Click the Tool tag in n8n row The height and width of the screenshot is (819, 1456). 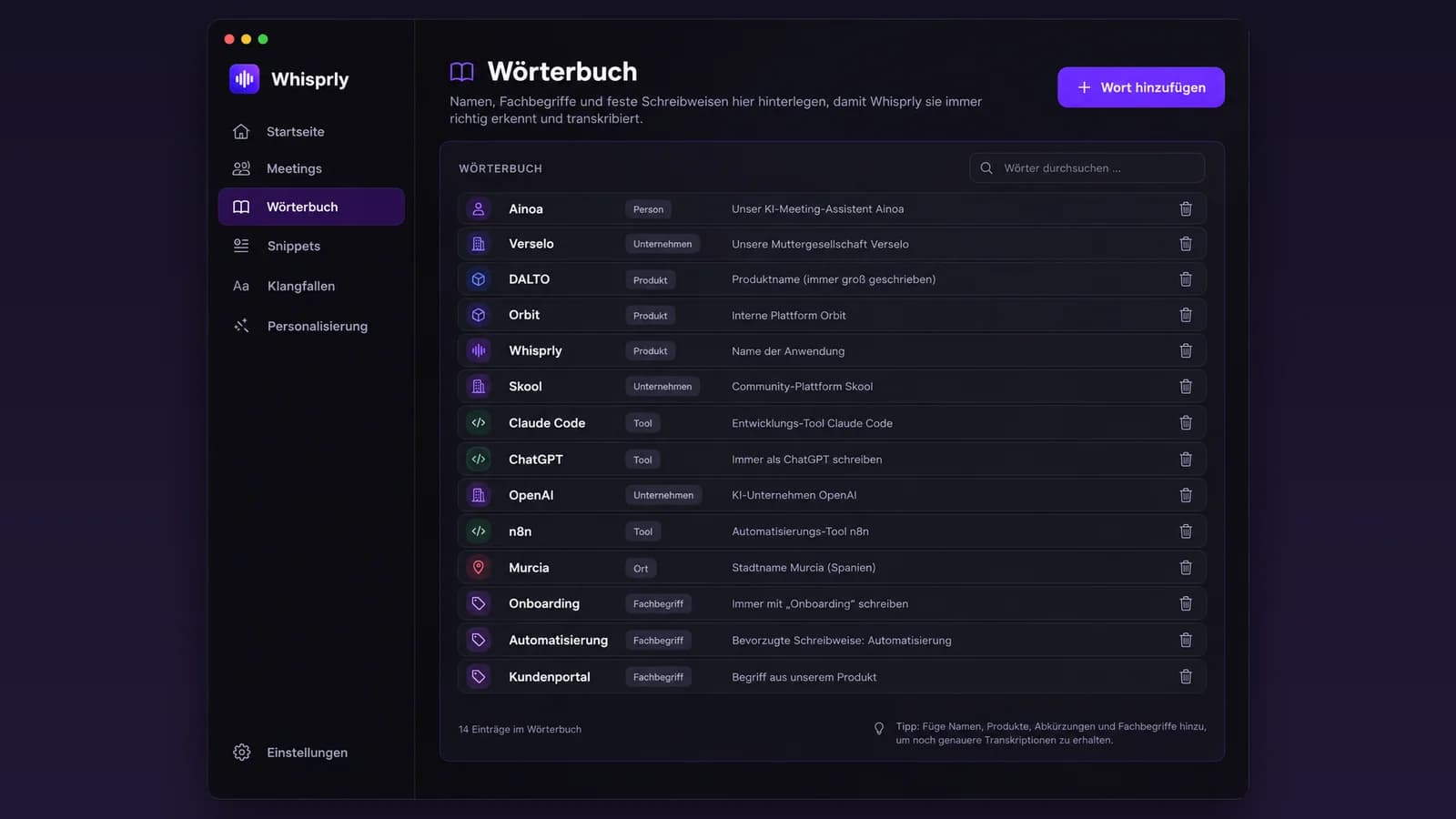[x=643, y=531]
